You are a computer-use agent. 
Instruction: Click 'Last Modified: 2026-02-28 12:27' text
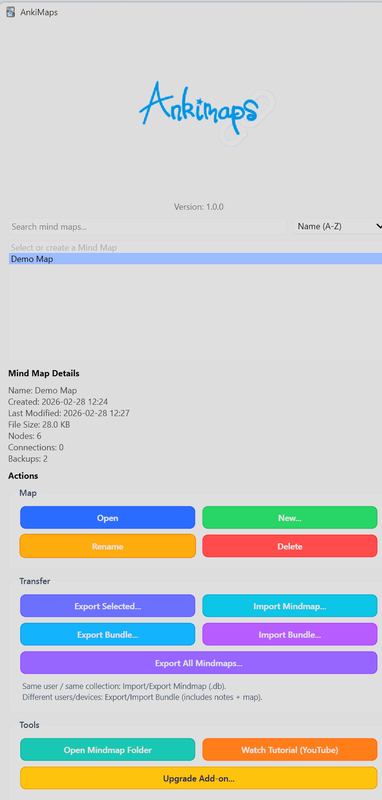[x=68, y=413]
